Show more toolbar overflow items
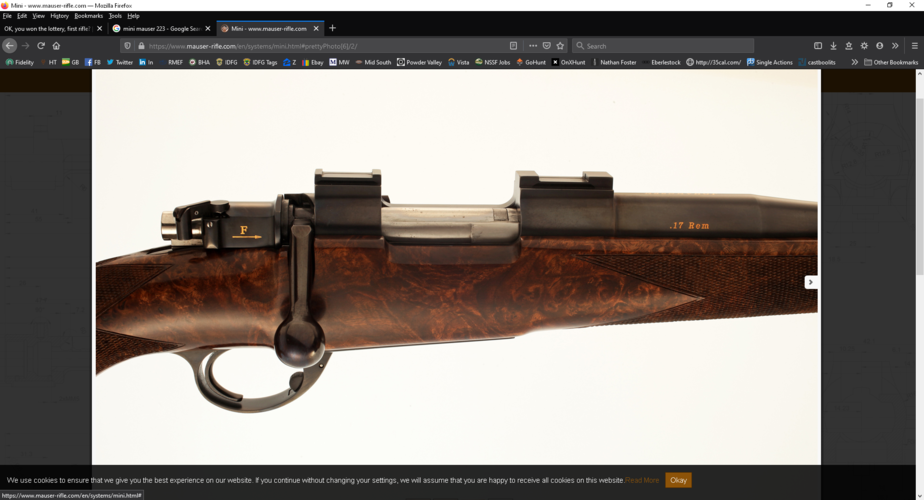Viewport: 924px width, 500px height. point(895,46)
